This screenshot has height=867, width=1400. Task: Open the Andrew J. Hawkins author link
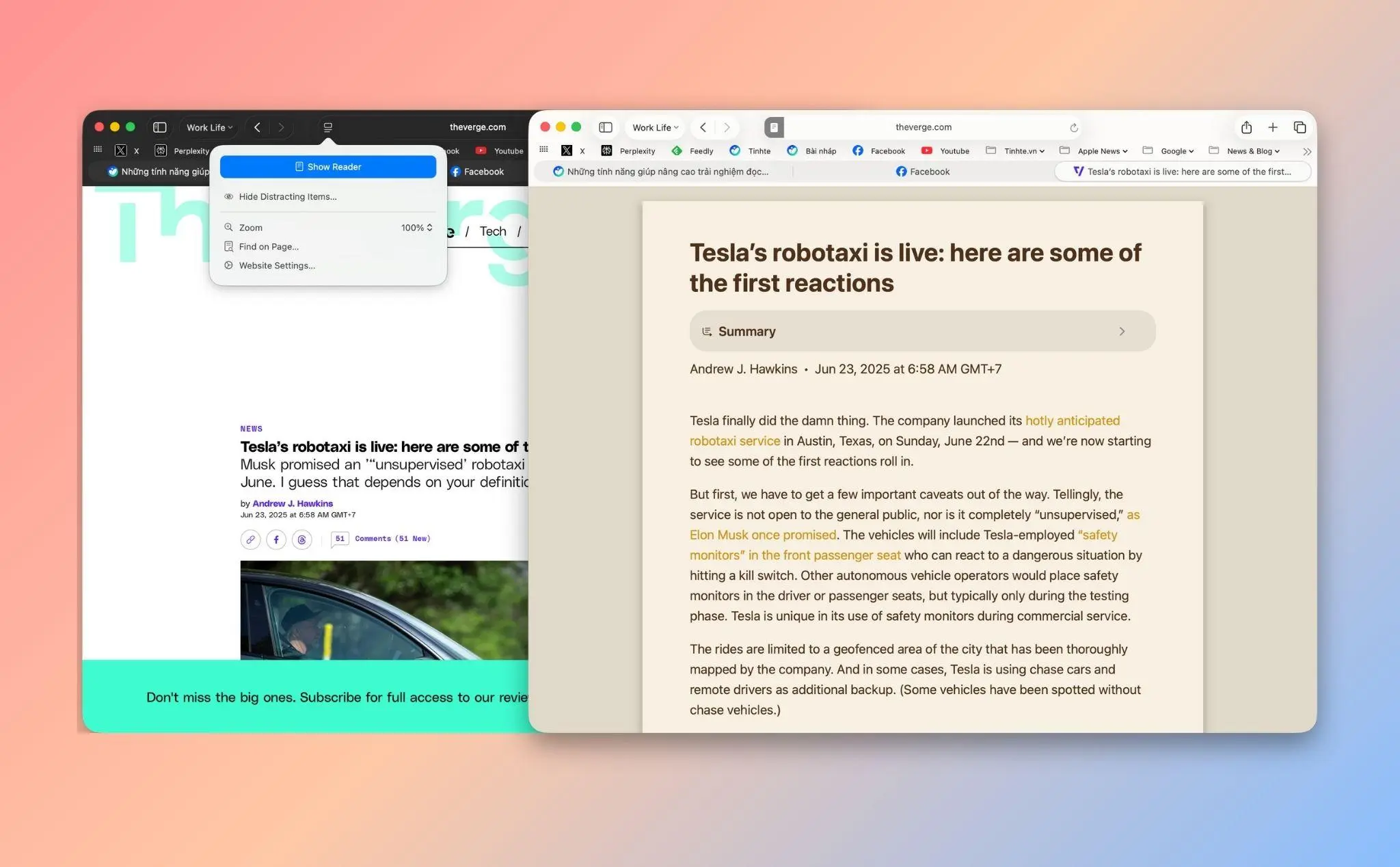tap(293, 504)
